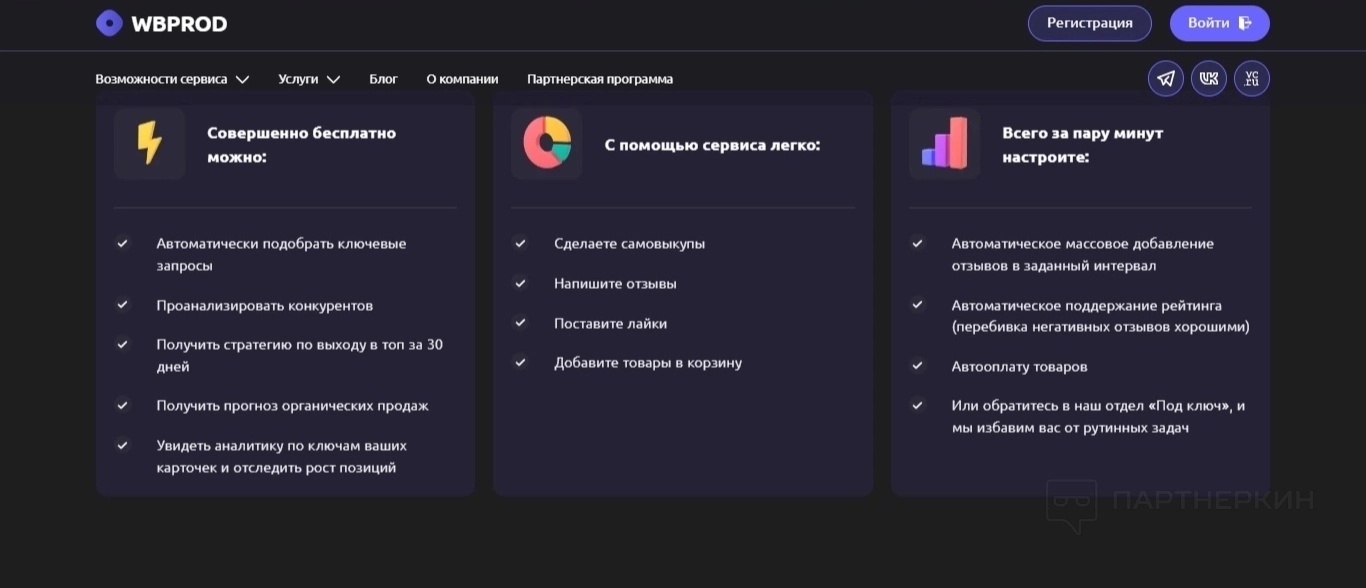1366x588 pixels.
Task: Open the Блог menu item
Action: tap(383, 79)
